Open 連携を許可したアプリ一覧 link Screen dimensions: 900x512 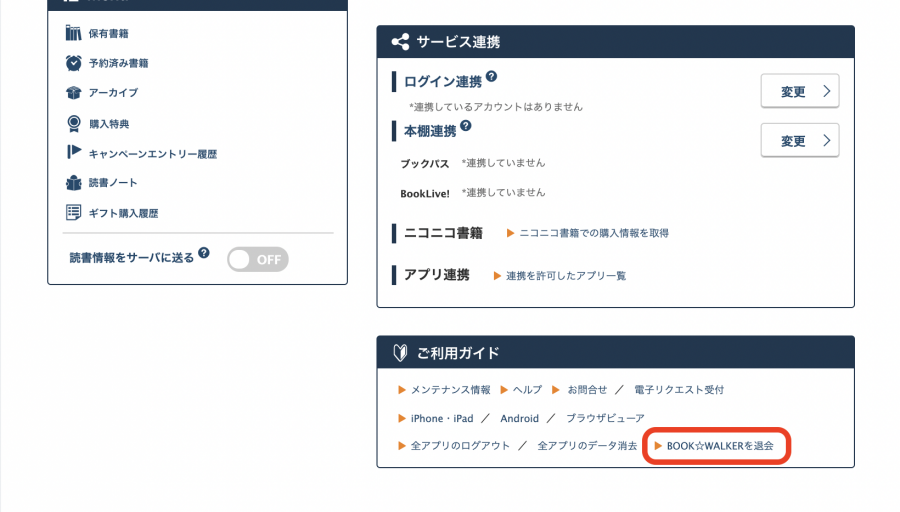click(x=566, y=276)
